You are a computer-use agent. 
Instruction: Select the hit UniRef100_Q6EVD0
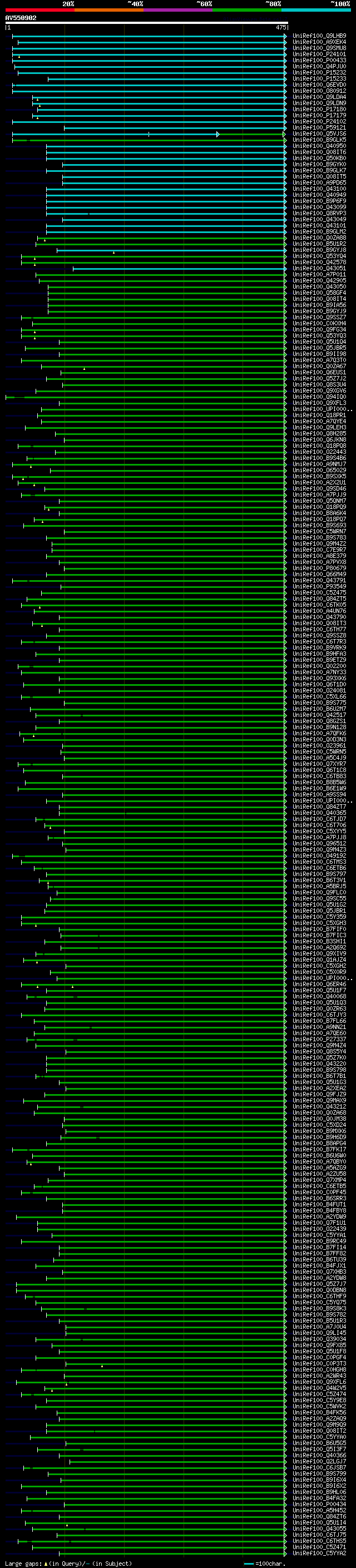tap(319, 85)
